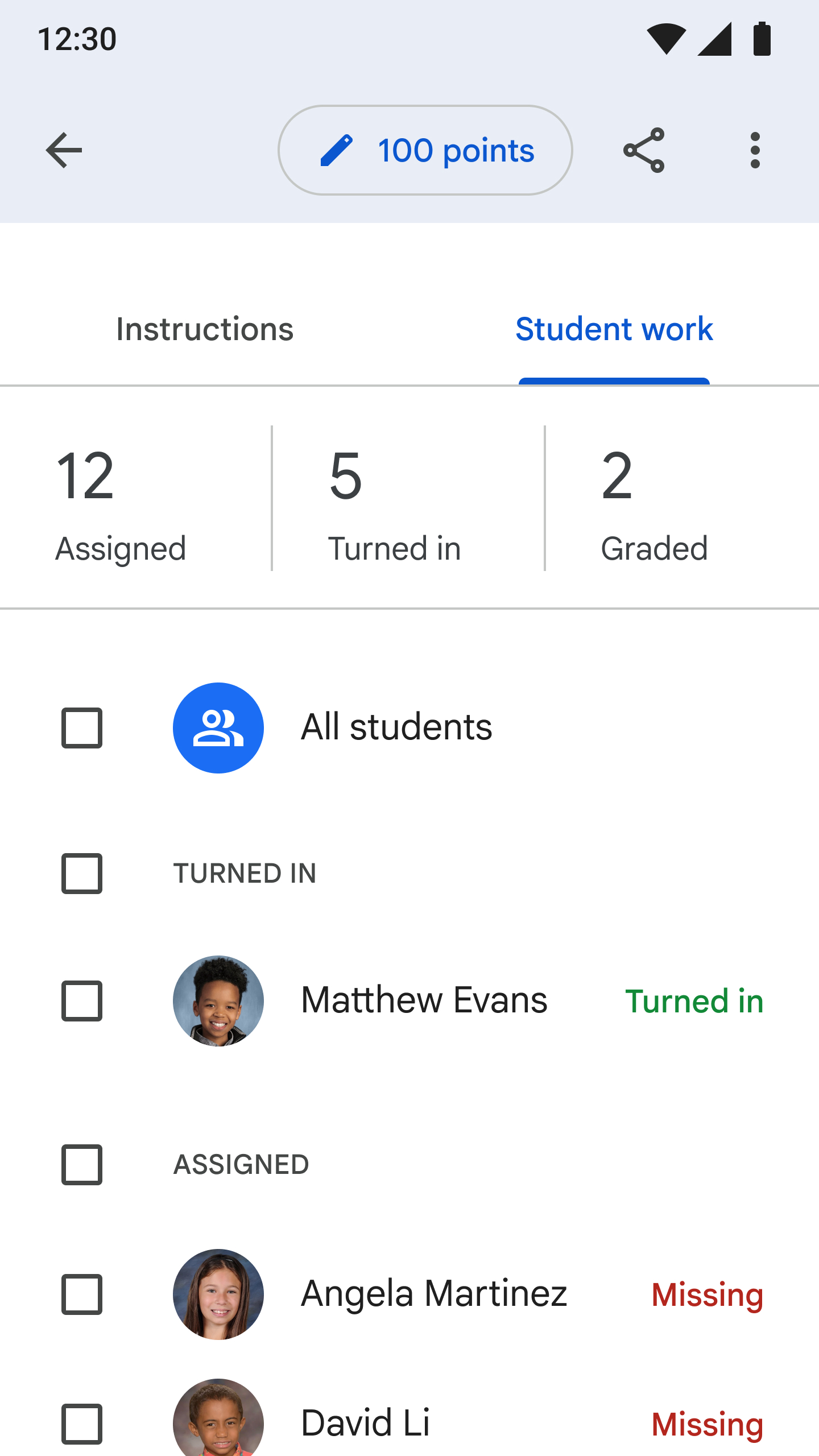Check the box next to Angela Martinez
Viewport: 819px width, 1456px height.
[x=82, y=1294]
